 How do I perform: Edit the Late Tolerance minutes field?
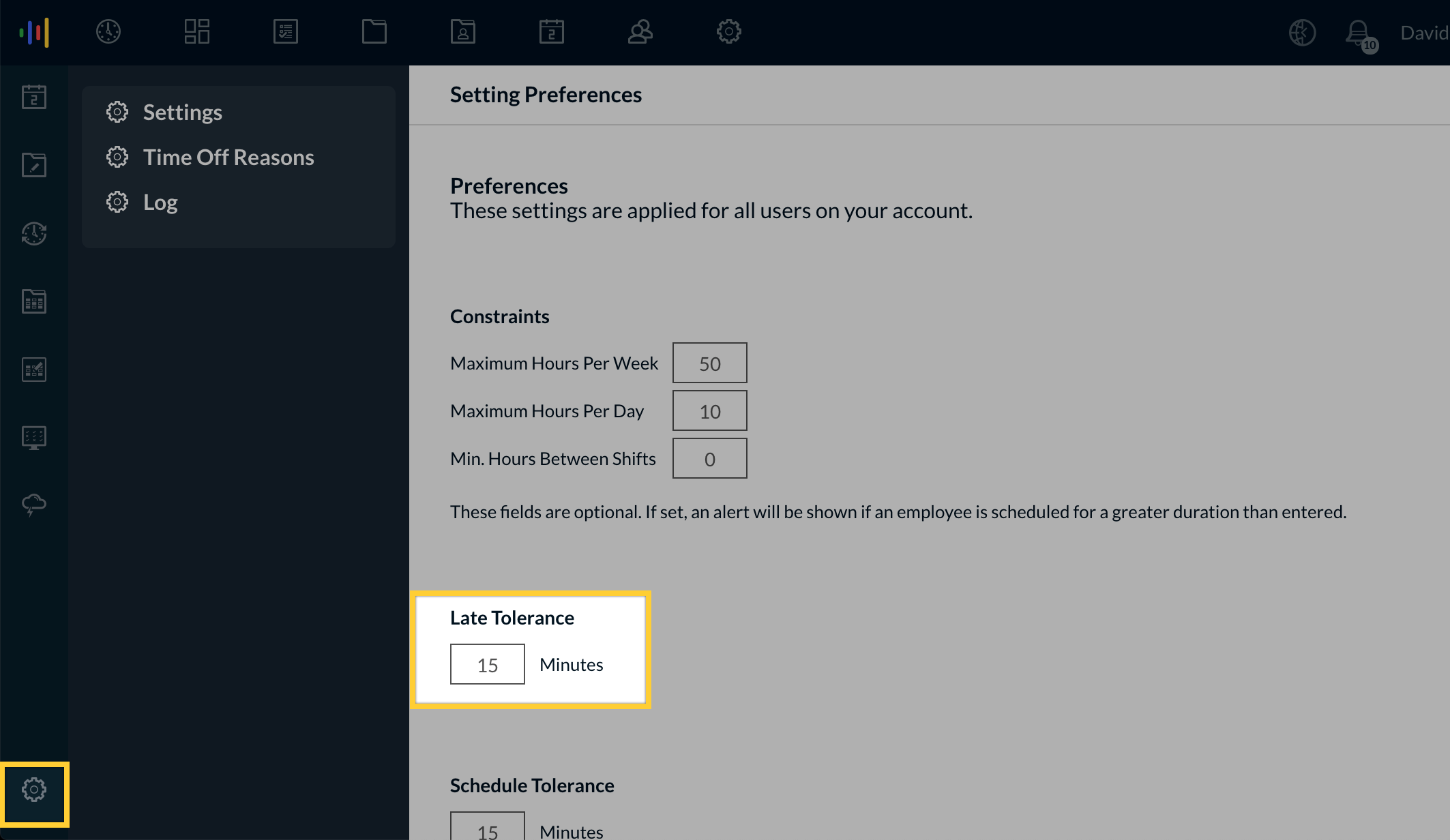487,664
